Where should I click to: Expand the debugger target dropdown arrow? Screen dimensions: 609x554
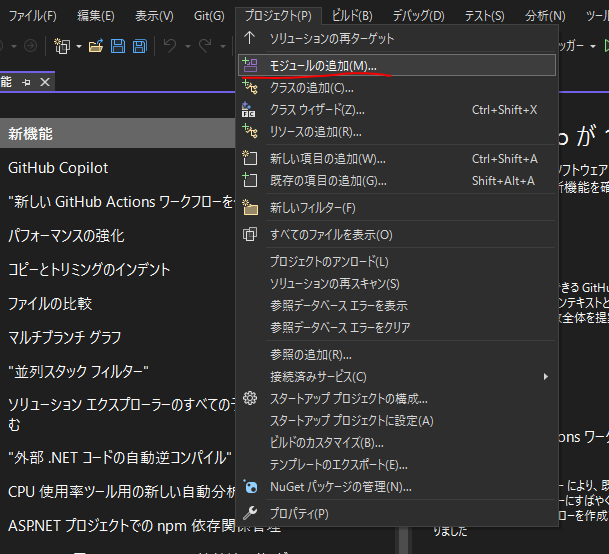click(593, 46)
